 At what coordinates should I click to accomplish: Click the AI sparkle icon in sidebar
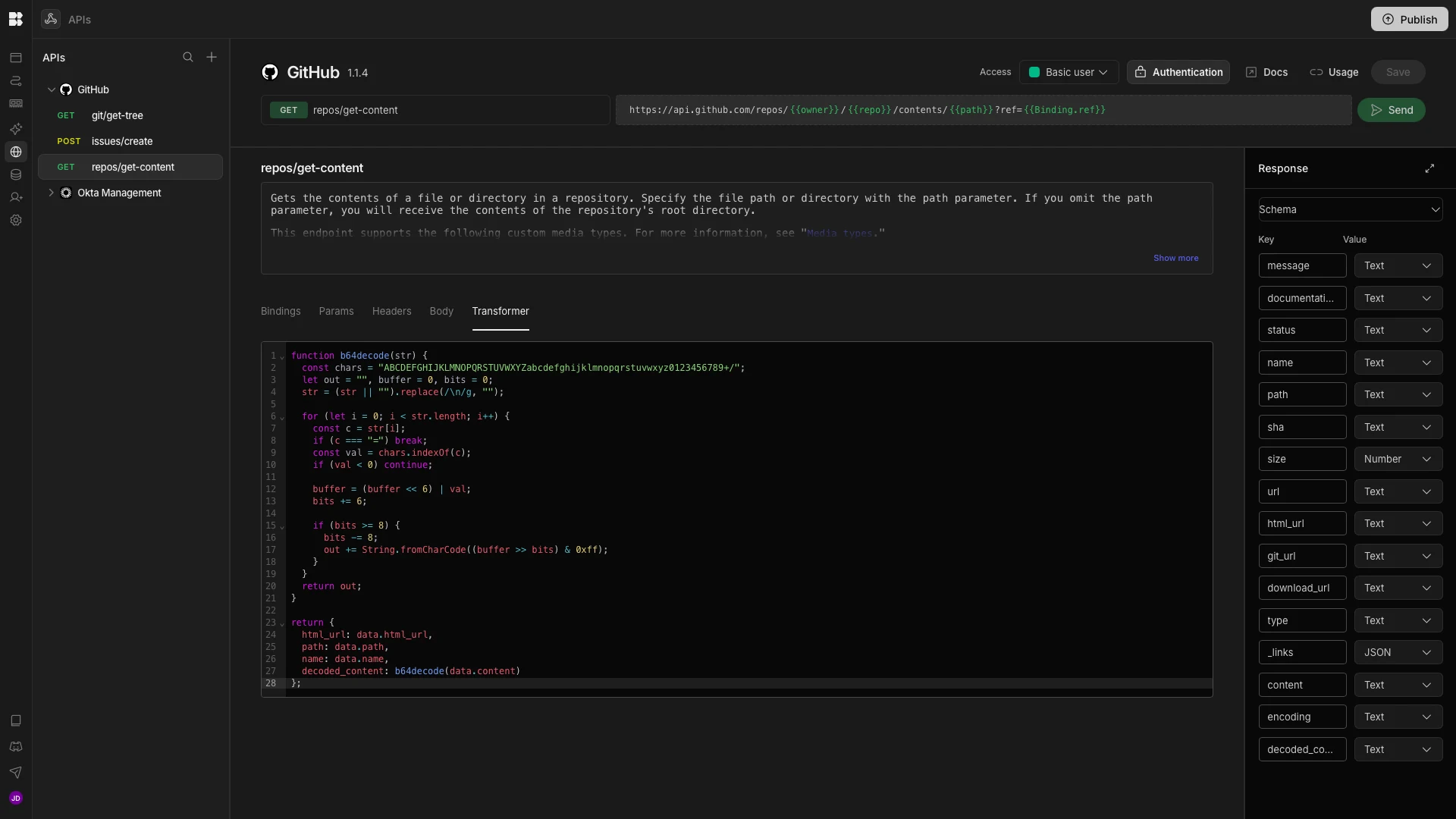pos(16,128)
